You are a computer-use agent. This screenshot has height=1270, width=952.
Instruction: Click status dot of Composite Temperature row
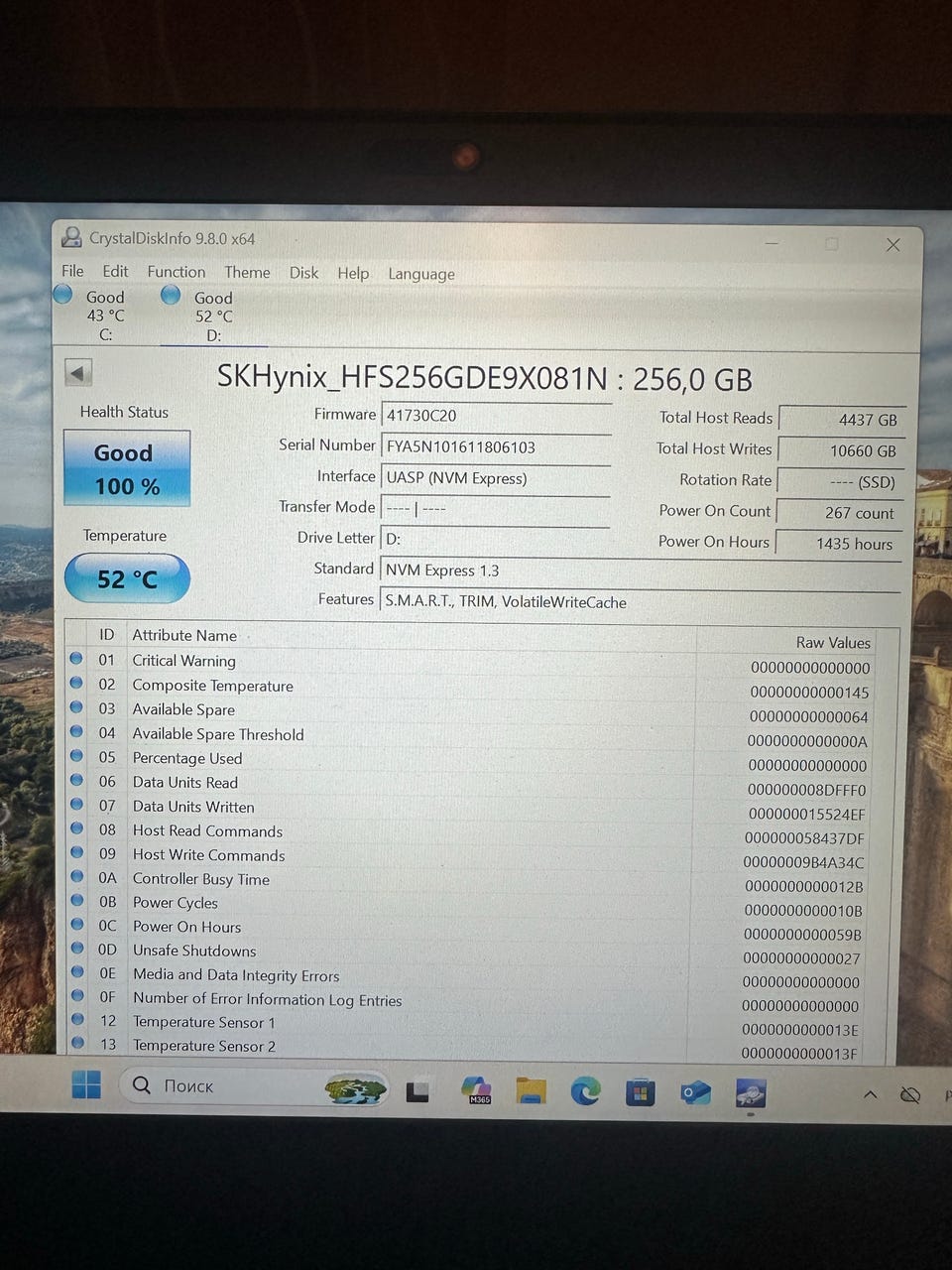tap(76, 683)
